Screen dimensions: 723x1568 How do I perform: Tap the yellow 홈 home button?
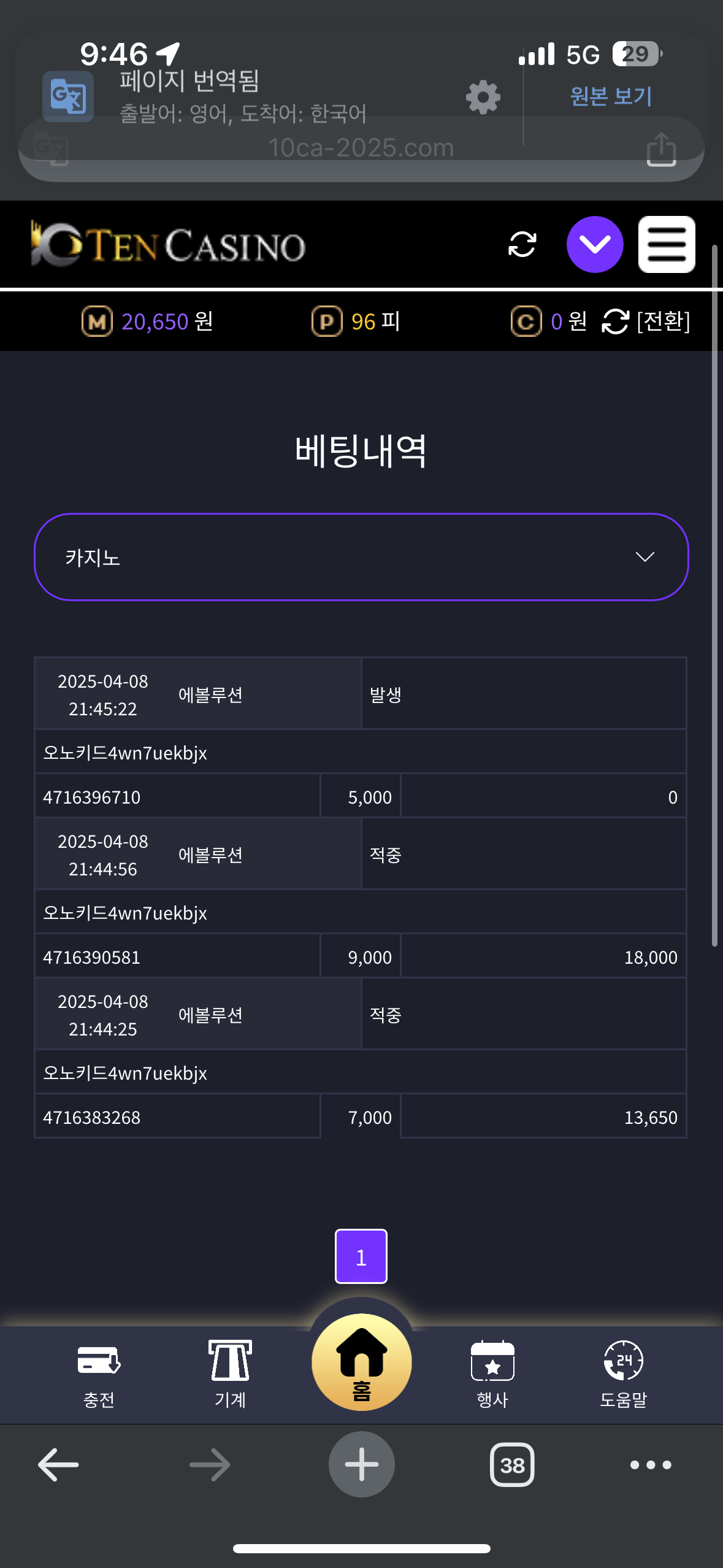361,1362
